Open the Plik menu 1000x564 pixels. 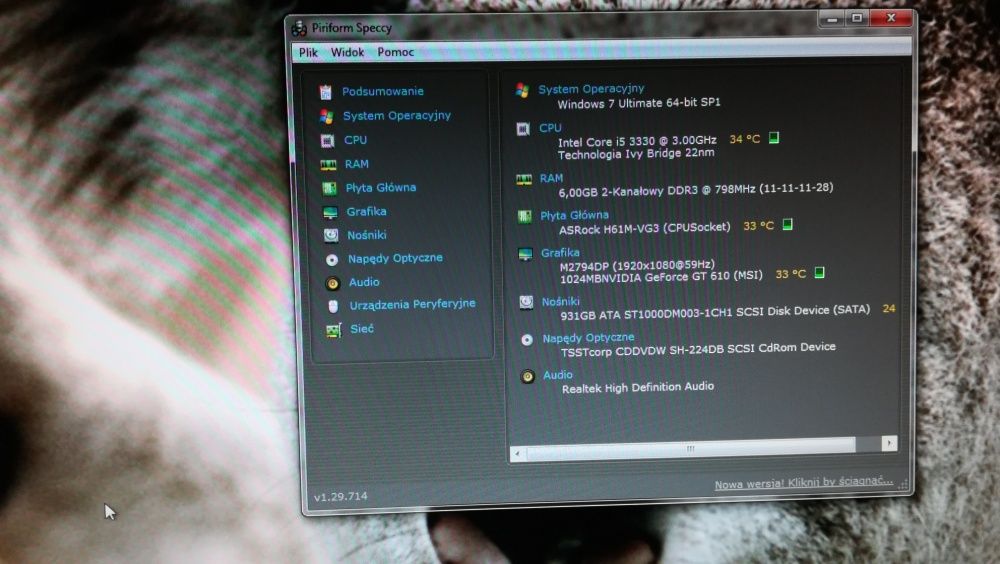pos(308,52)
